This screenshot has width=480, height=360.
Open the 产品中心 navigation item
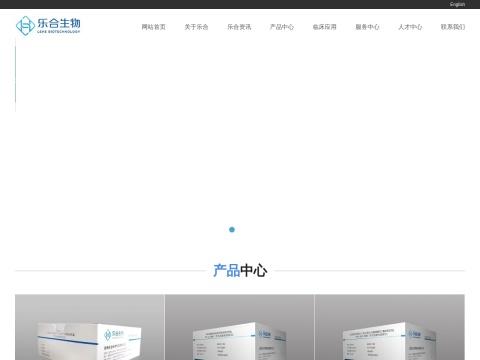click(282, 27)
